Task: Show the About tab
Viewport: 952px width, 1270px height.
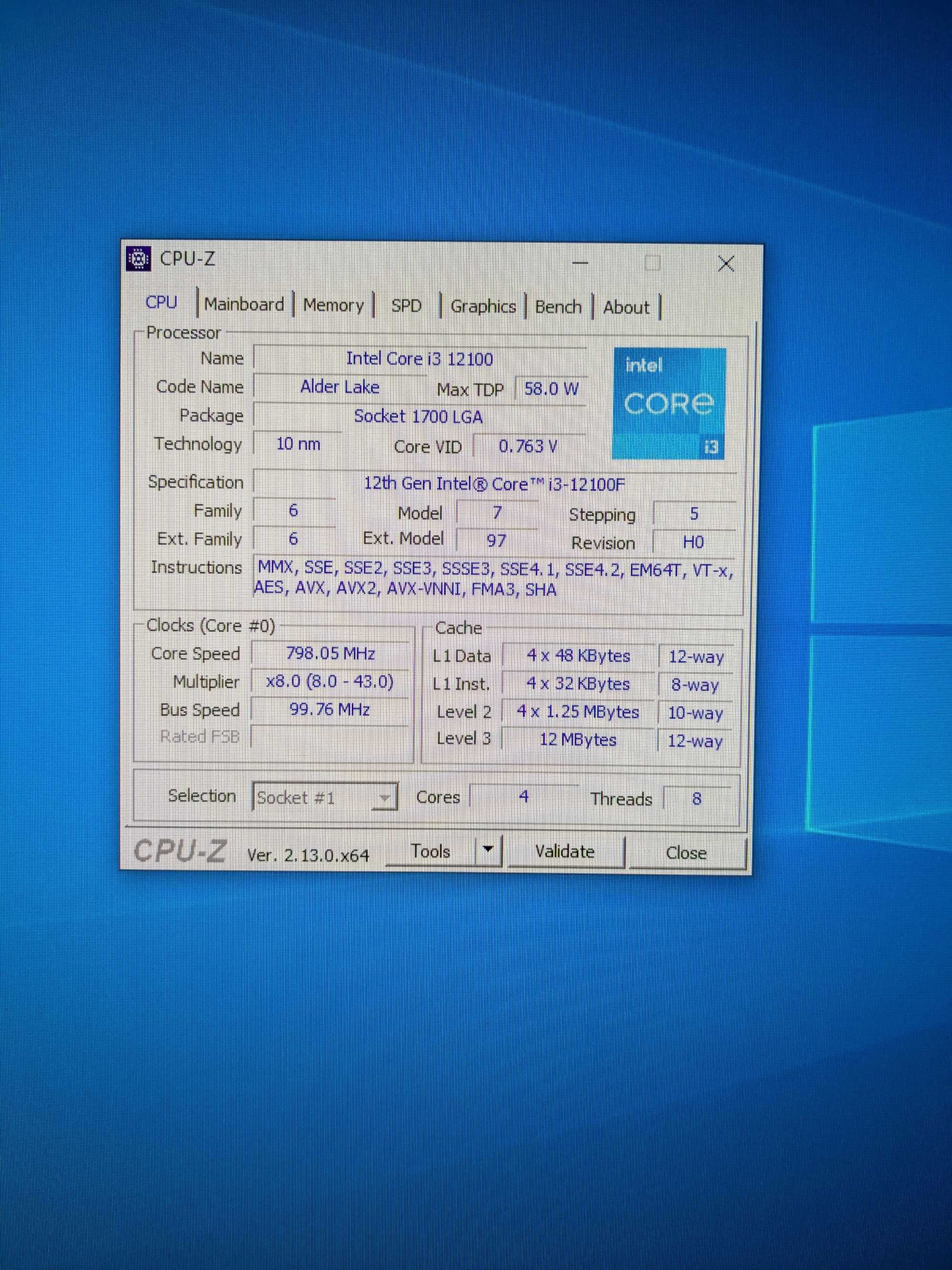Action: point(626,307)
